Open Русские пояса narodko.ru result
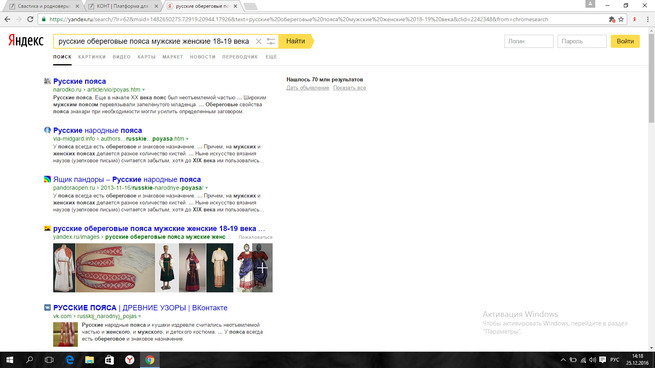This screenshot has width=655, height=368. tap(79, 81)
